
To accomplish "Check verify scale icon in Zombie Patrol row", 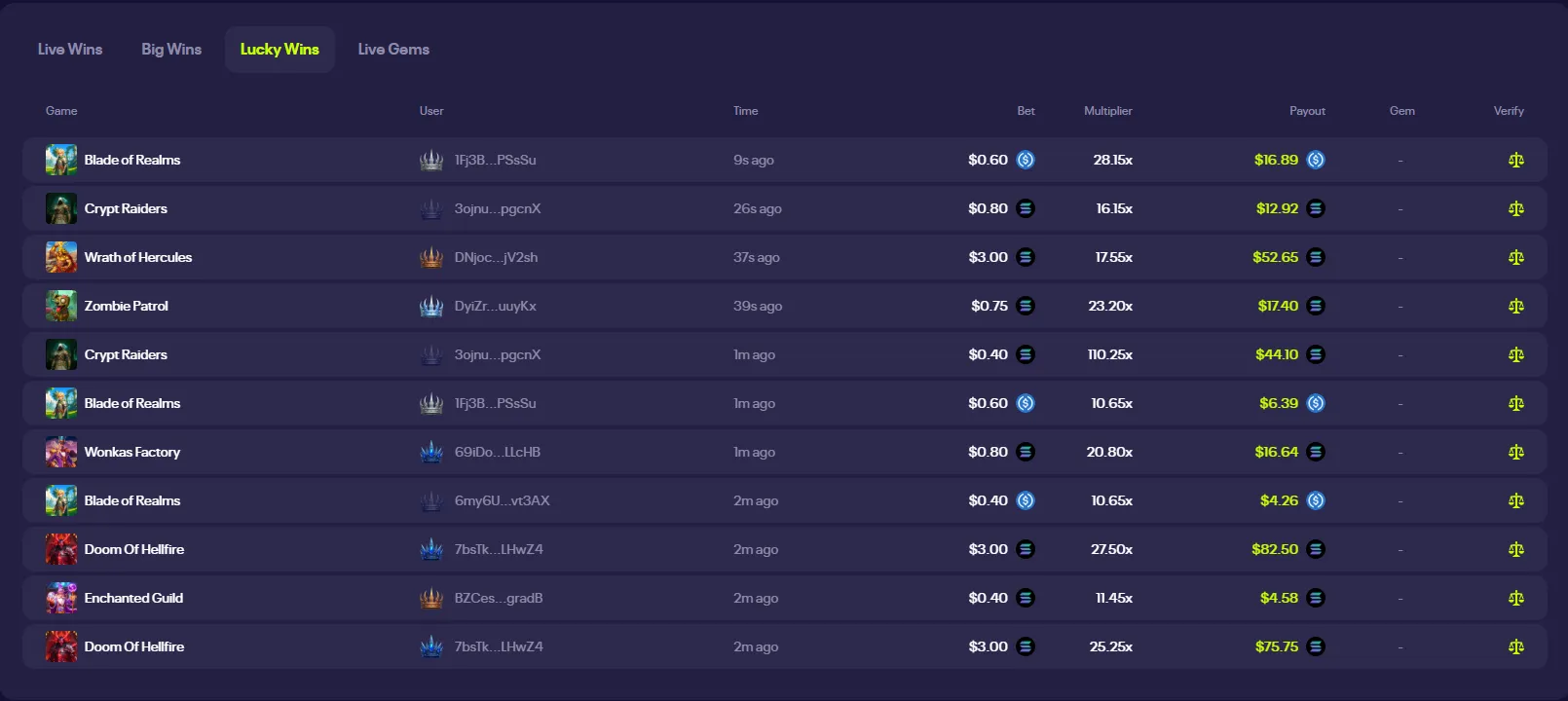I will 1516,306.
